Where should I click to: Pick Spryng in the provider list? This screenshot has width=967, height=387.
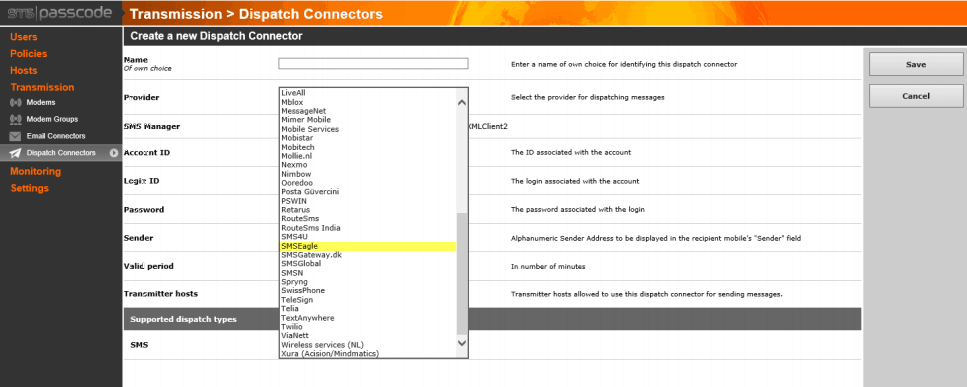[294, 282]
